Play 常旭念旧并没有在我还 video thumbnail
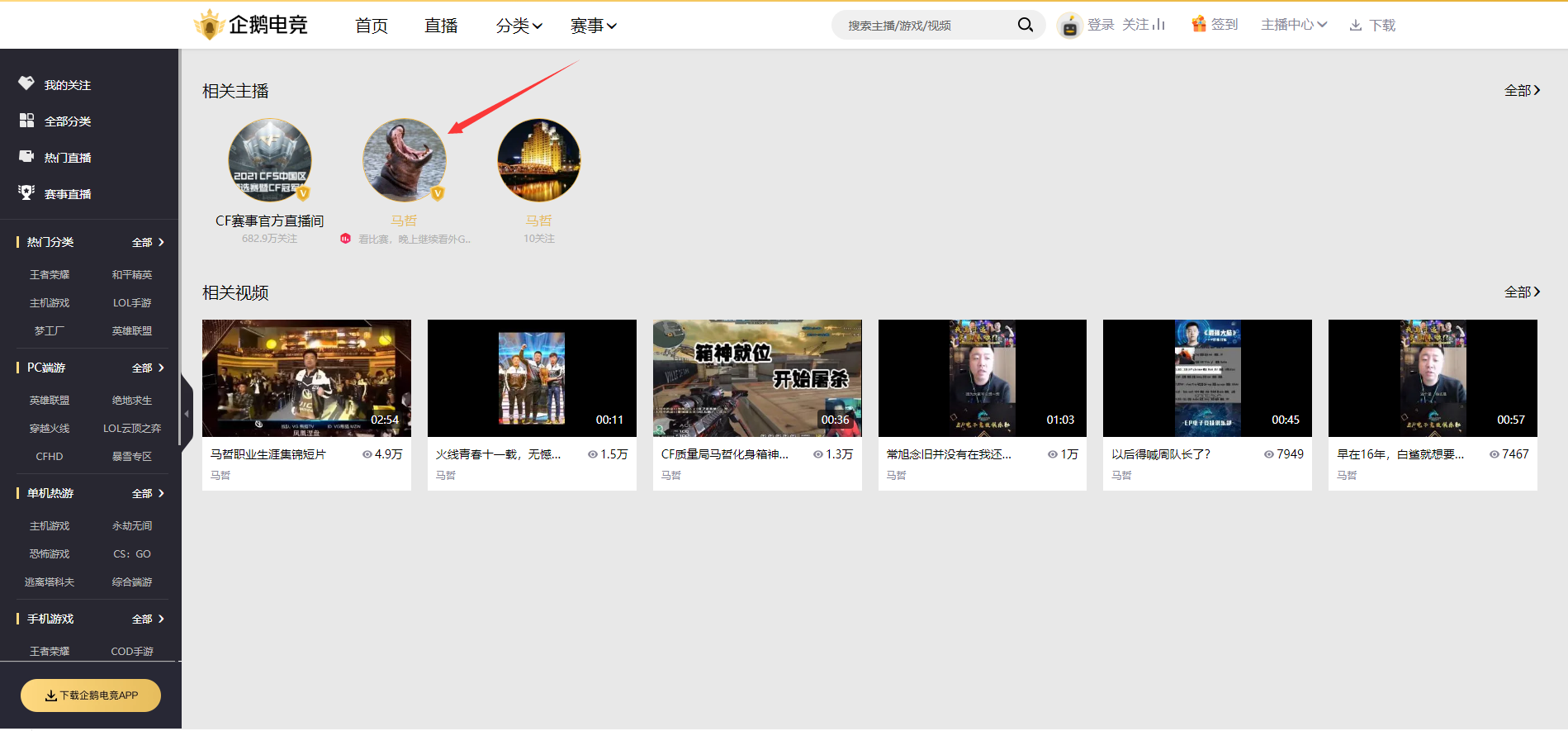 point(983,378)
